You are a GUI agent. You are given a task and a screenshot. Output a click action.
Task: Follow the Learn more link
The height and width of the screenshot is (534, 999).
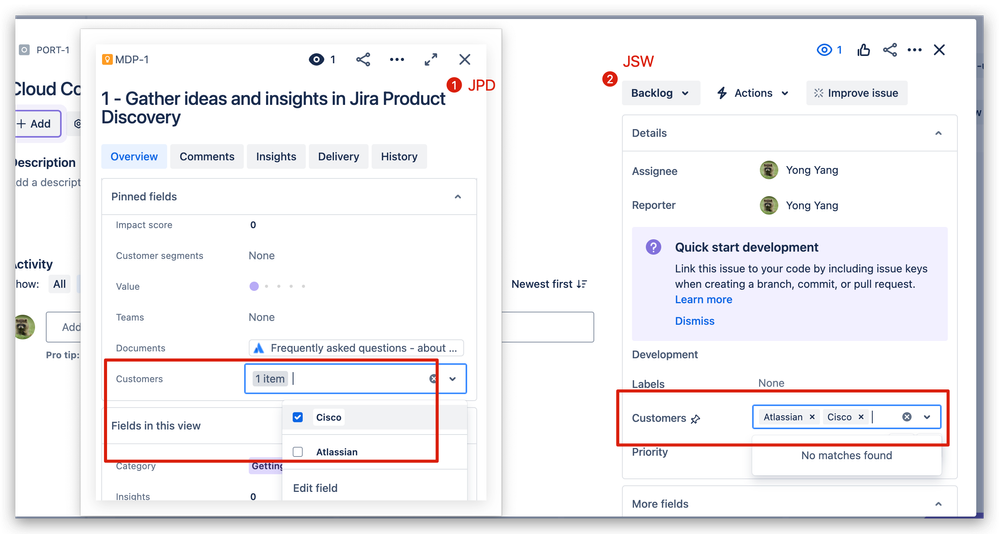703,299
